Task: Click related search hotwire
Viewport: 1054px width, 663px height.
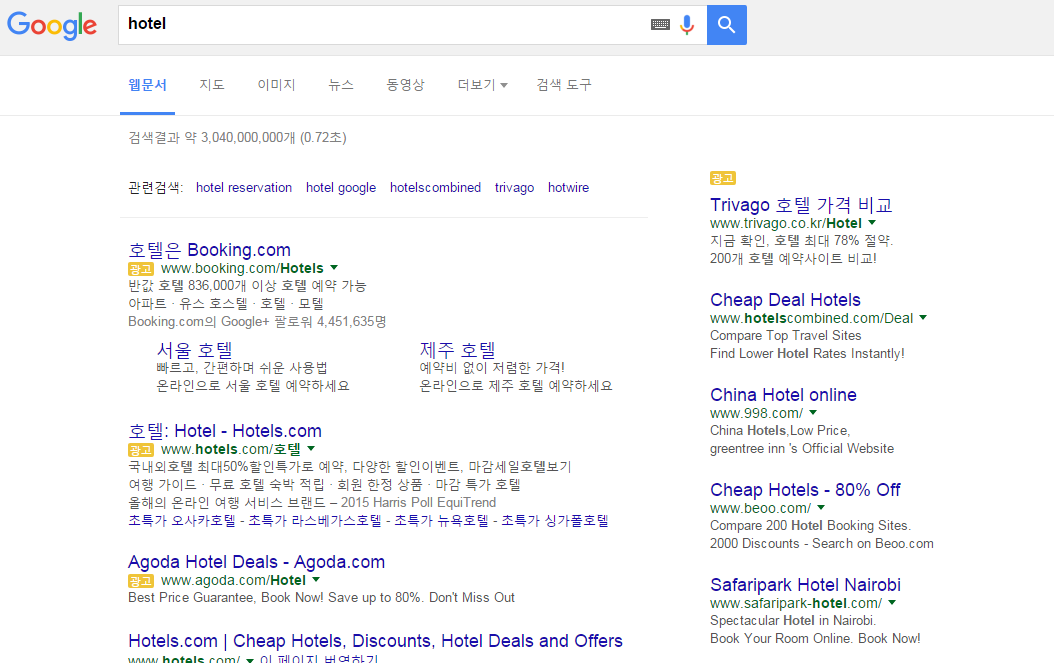Action: click(568, 188)
